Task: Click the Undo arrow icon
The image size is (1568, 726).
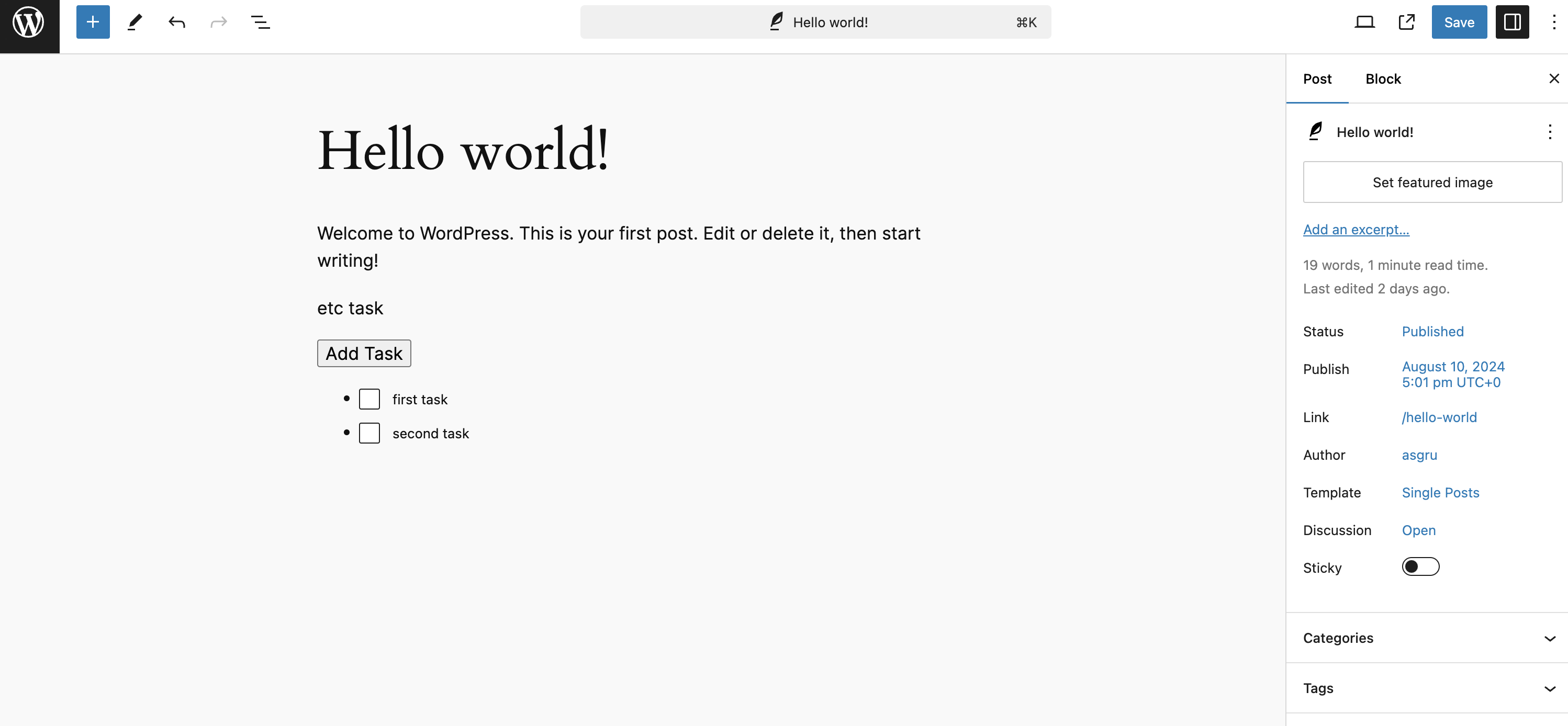Action: click(175, 22)
